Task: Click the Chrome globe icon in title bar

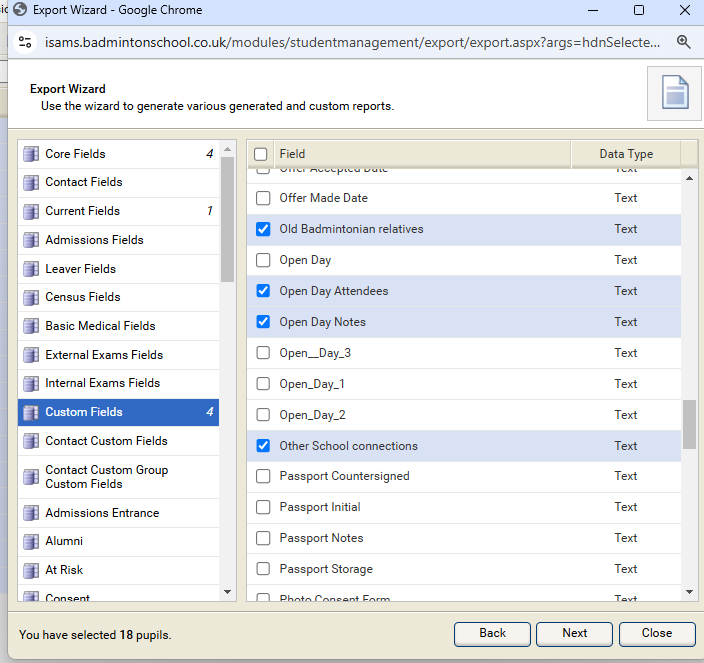Action: (20, 9)
